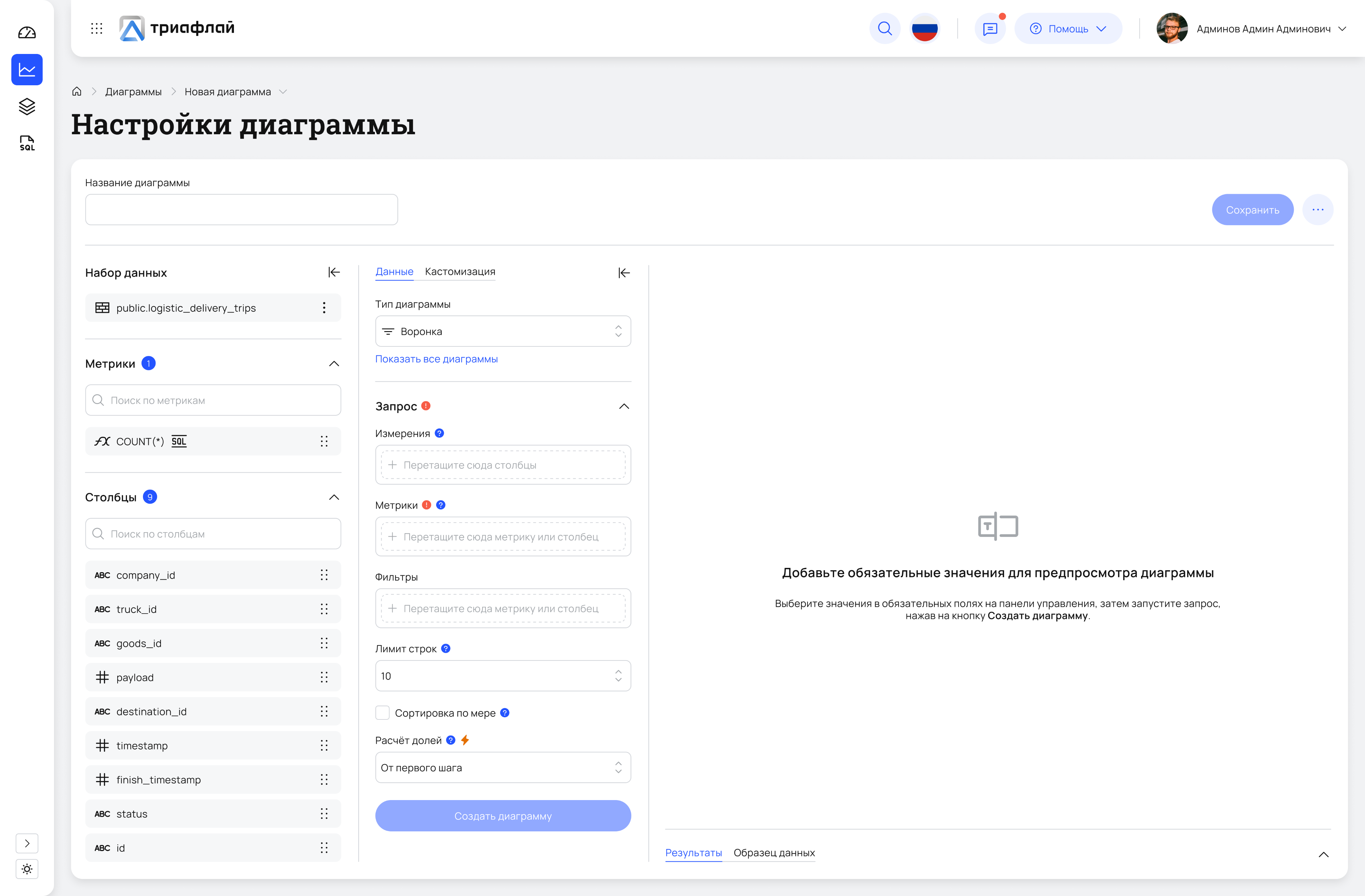Open the Образец данных tab
The image size is (1365, 896).
(774, 852)
